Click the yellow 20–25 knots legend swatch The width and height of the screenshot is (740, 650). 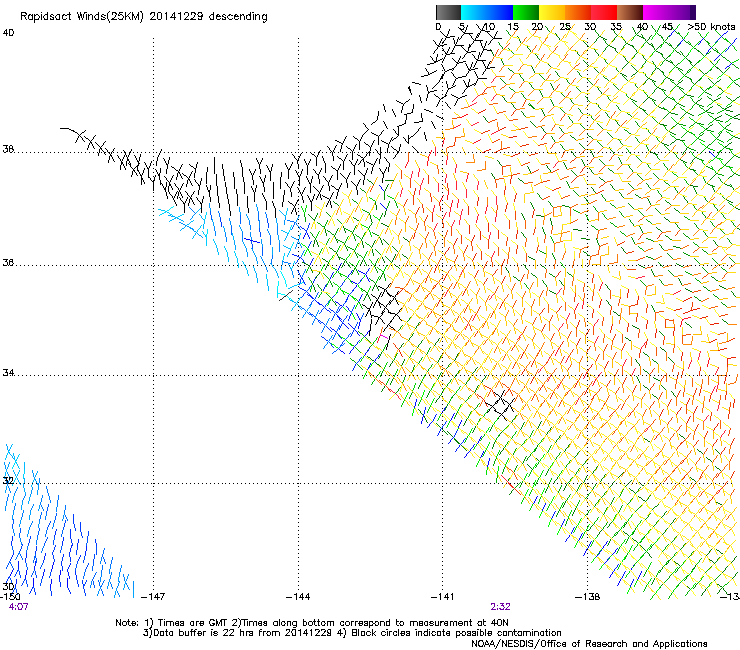coord(552,12)
